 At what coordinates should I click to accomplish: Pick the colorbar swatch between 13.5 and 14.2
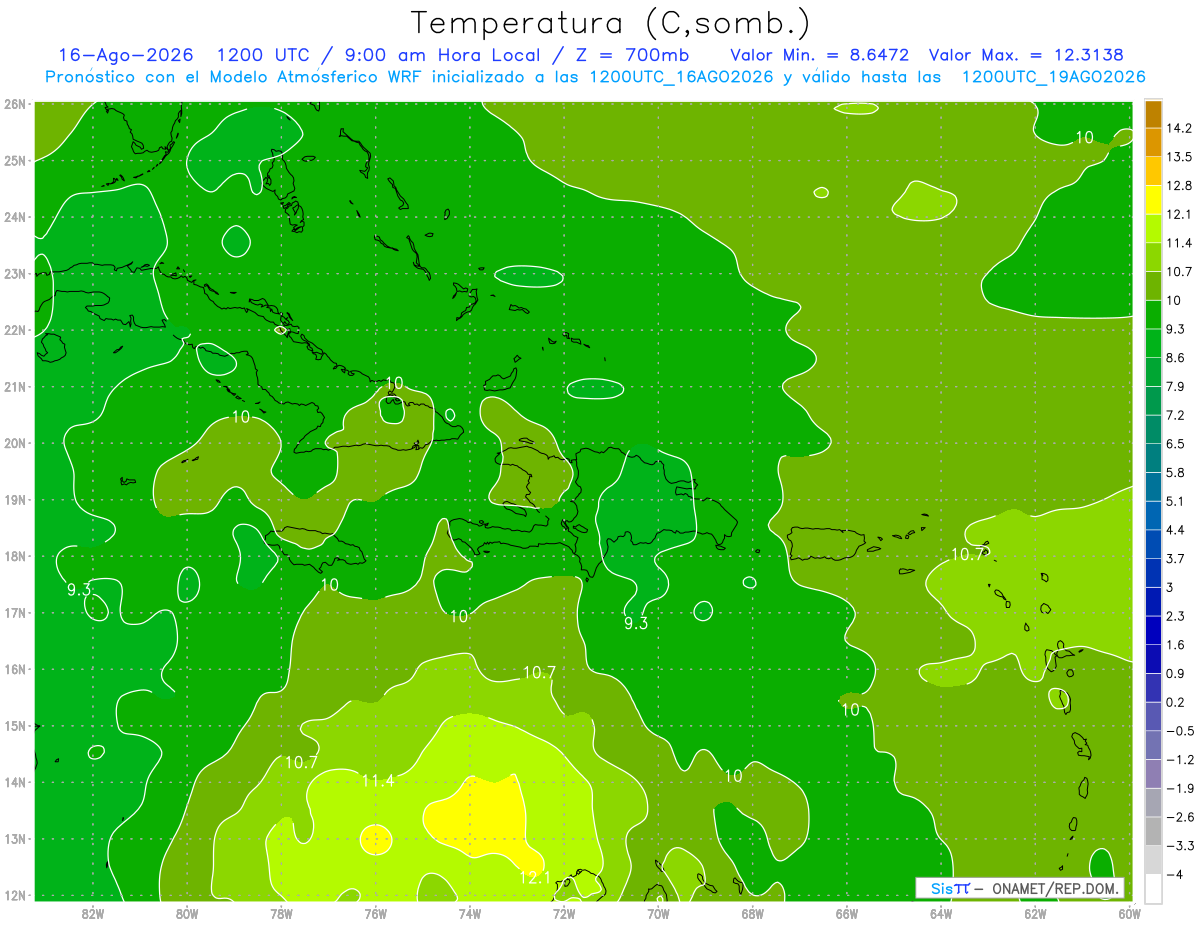point(1153,142)
